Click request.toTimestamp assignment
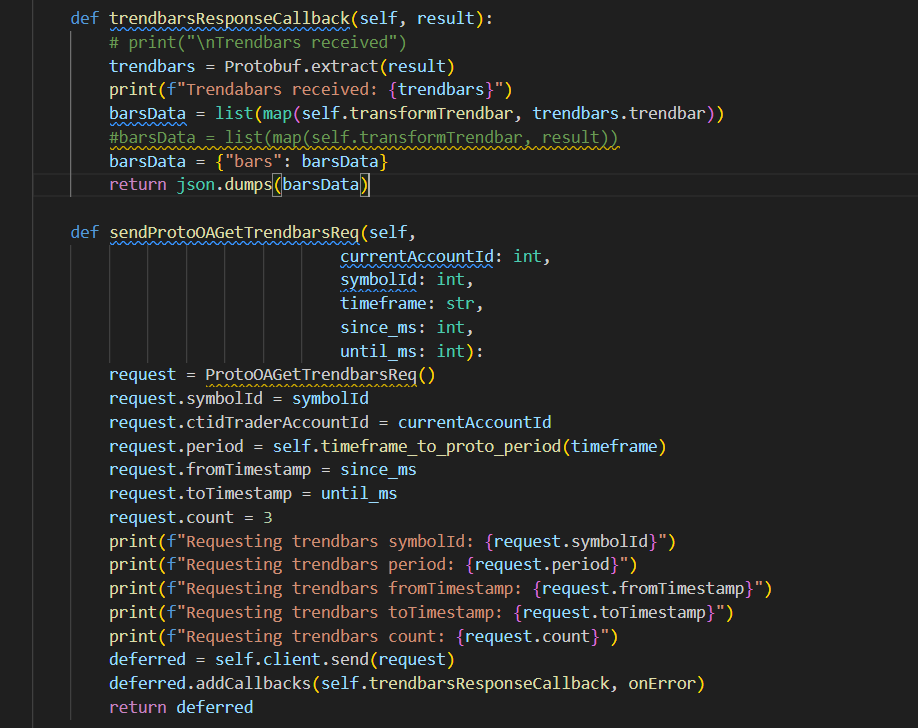 pyautogui.click(x=253, y=494)
